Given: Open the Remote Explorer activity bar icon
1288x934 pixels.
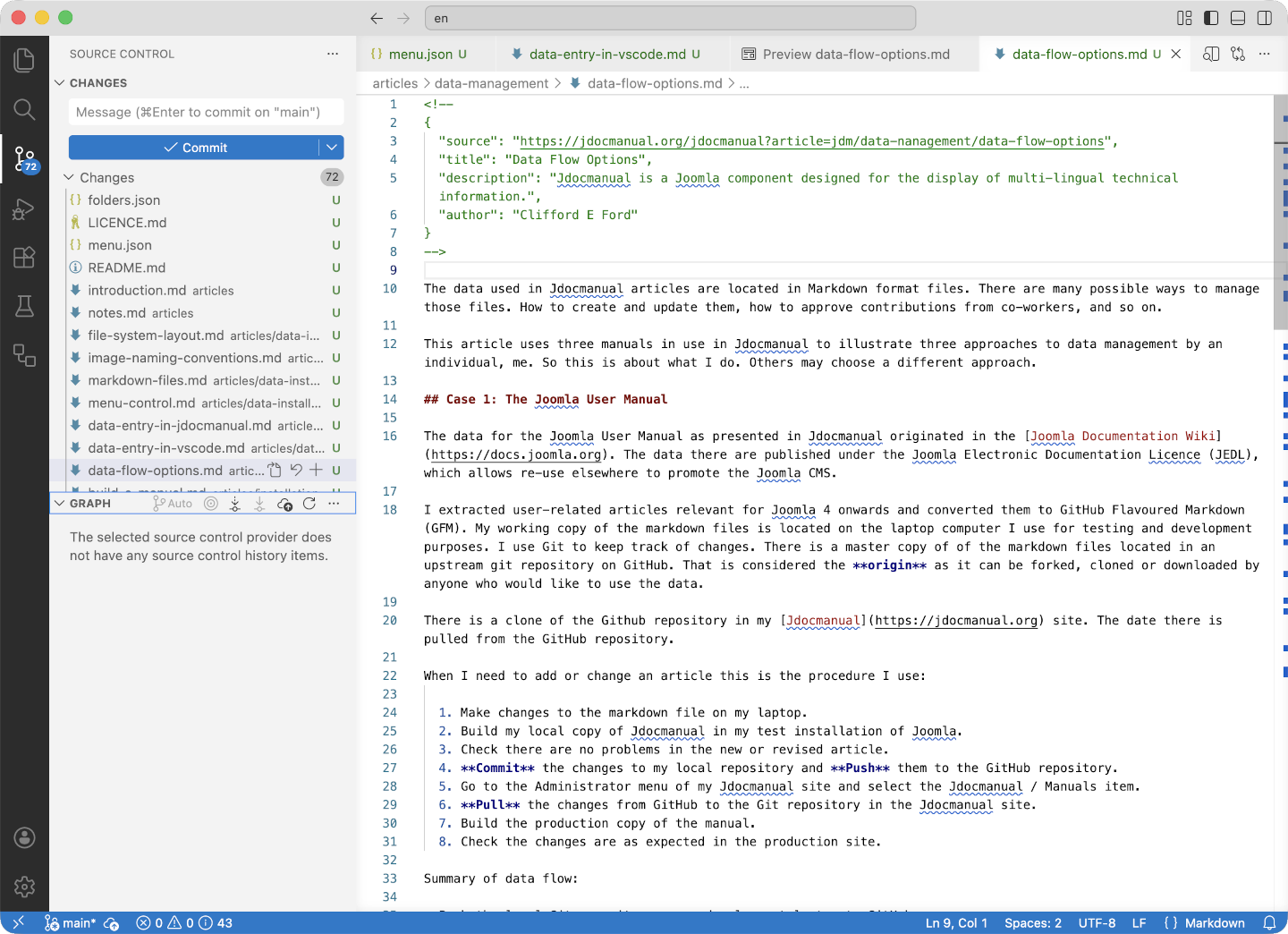Looking at the screenshot, I should point(24,355).
